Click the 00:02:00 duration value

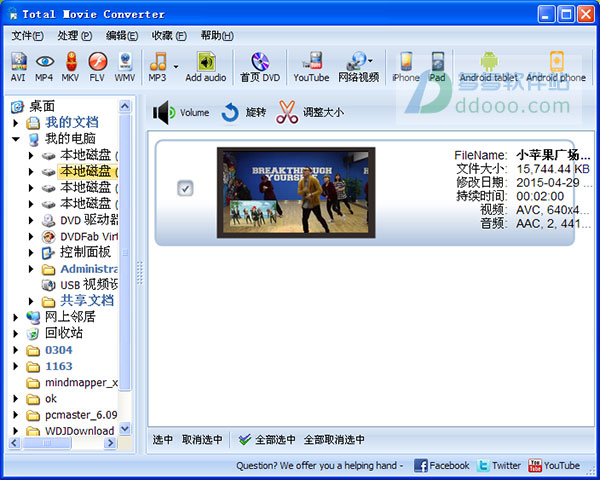[540, 196]
